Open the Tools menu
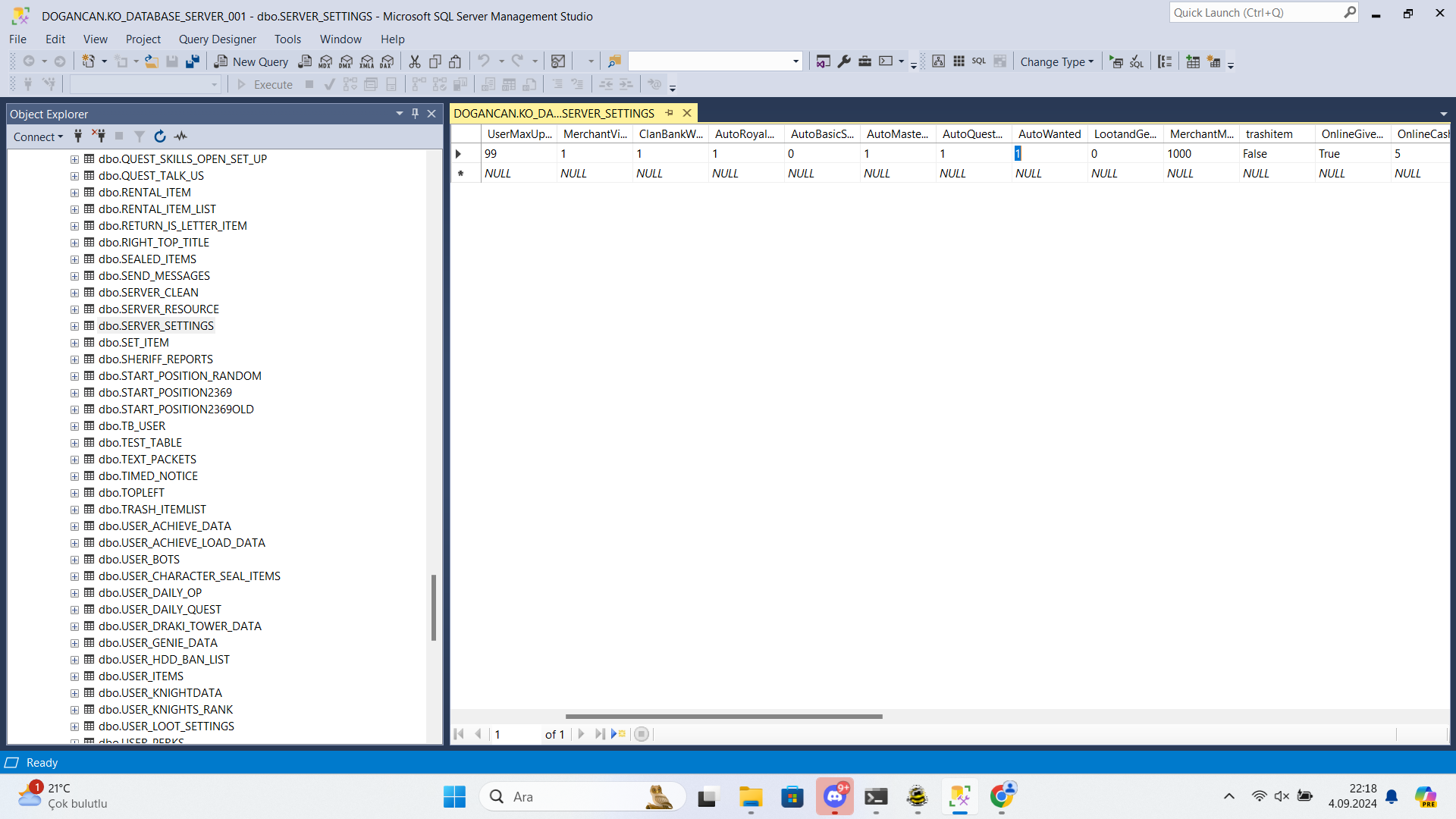Viewport: 1456px width, 819px height. click(287, 39)
